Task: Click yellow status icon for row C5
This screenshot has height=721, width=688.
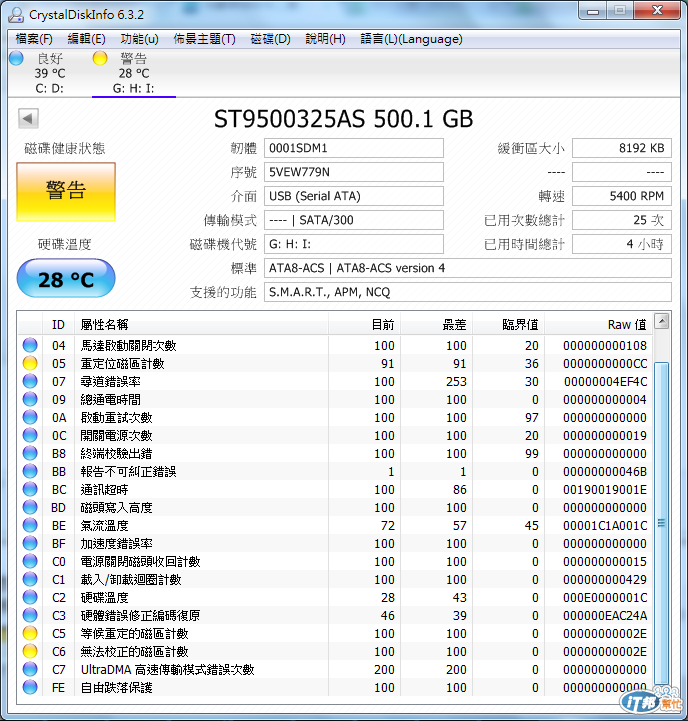Action: [30, 633]
